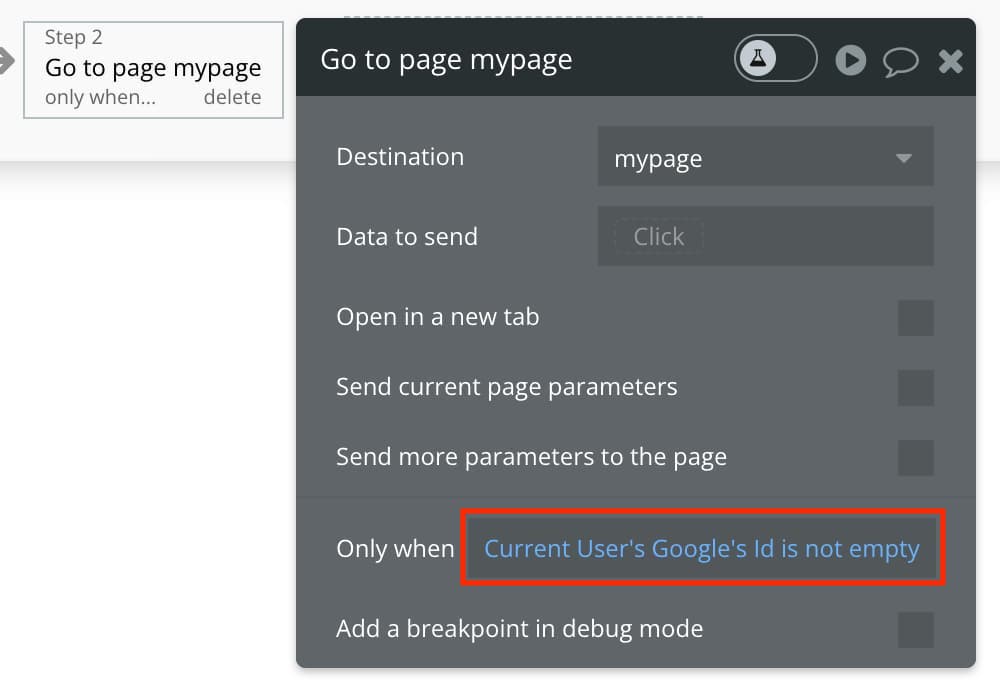The height and width of the screenshot is (690, 1000).
Task: Click 'only when...' in Step 2 box
Action: pyautogui.click(x=100, y=97)
